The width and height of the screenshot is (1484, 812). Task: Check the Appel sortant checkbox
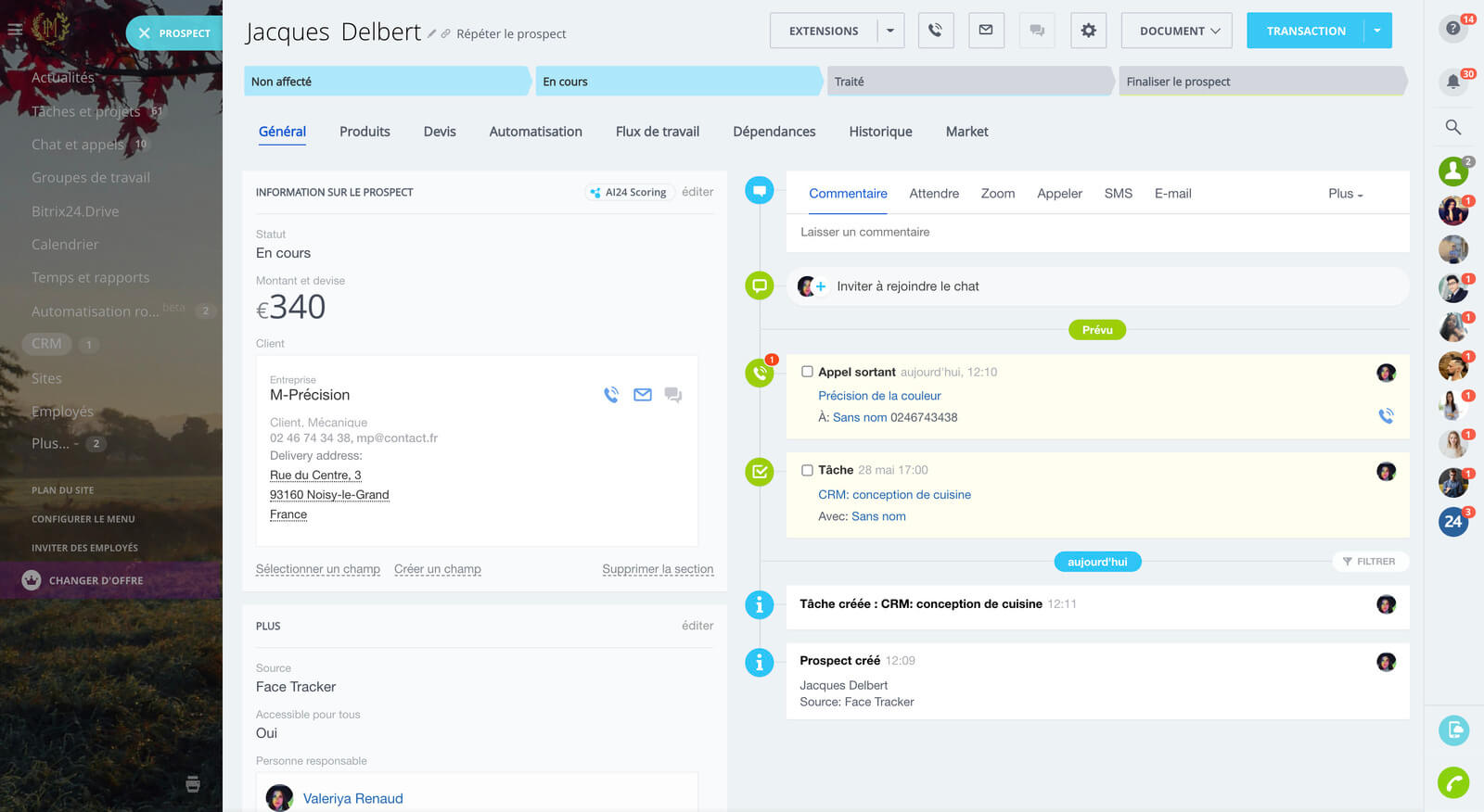point(807,372)
